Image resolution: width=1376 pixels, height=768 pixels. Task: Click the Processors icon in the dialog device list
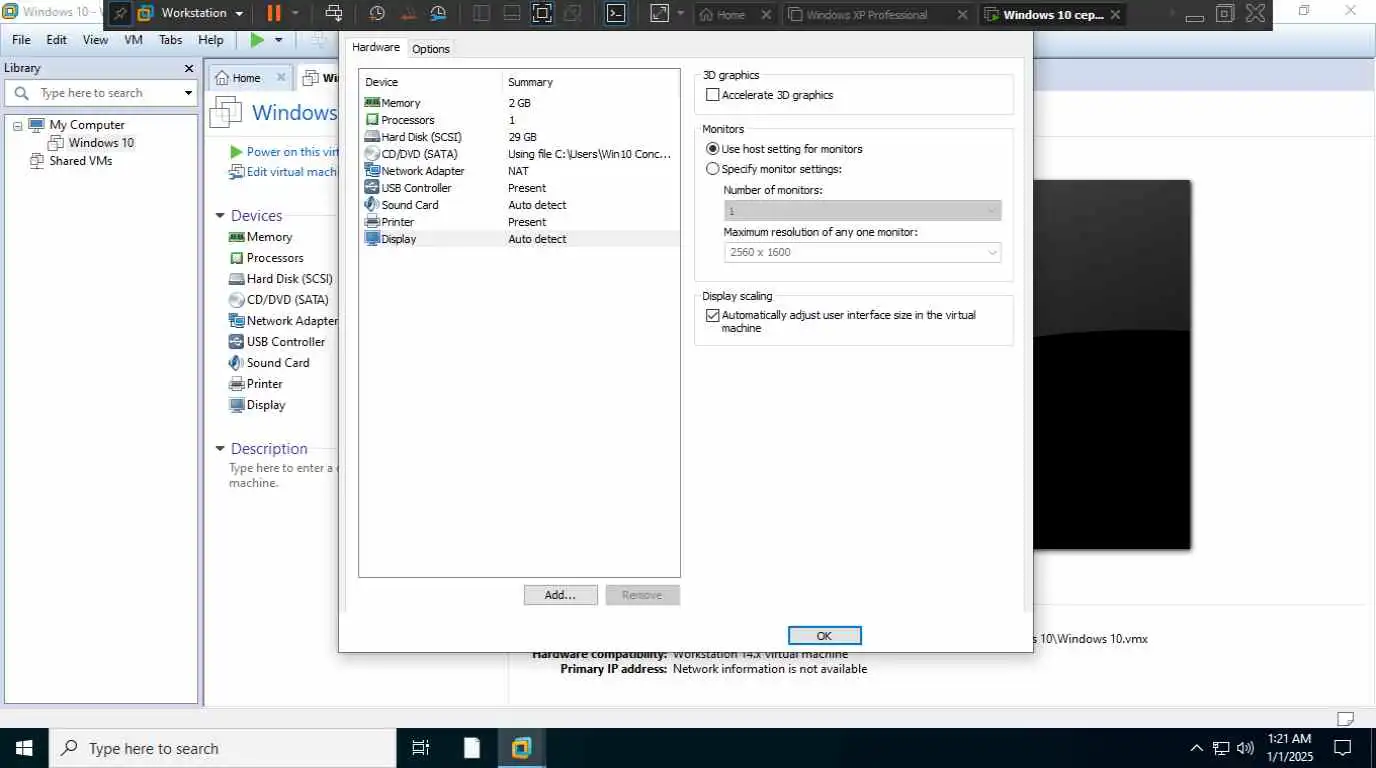click(x=372, y=120)
